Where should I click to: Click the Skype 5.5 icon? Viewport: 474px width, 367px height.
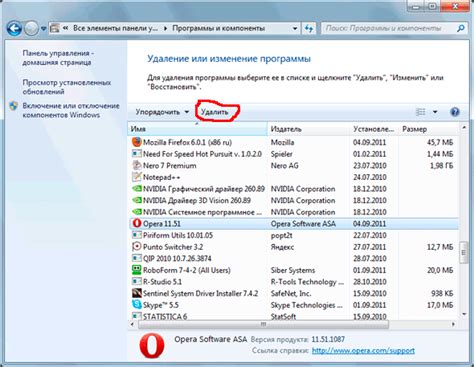[x=137, y=305]
